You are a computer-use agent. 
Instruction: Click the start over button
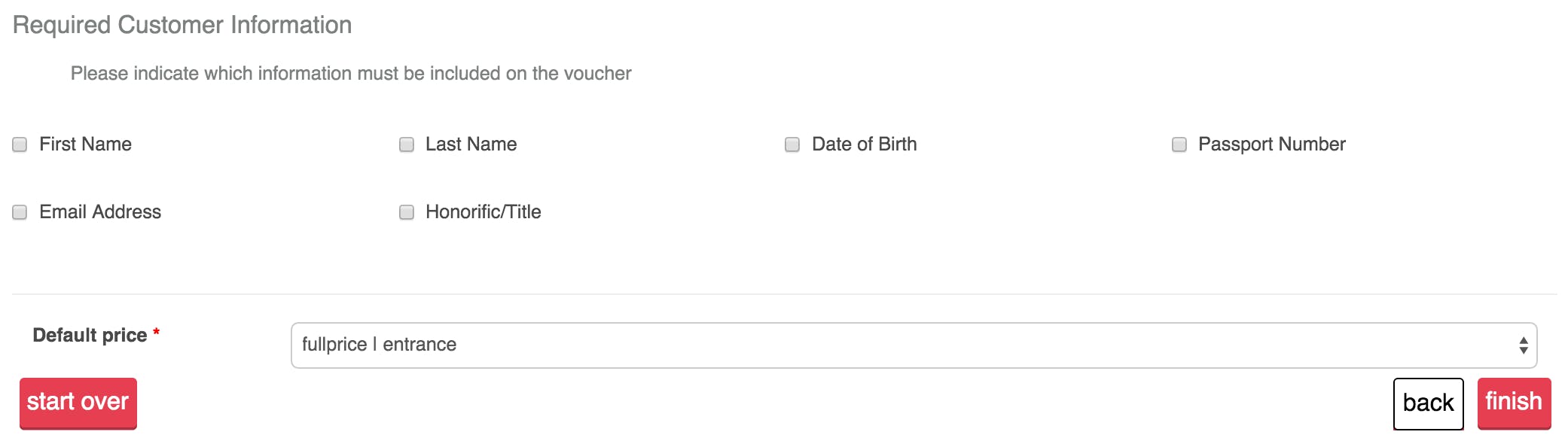(x=78, y=403)
